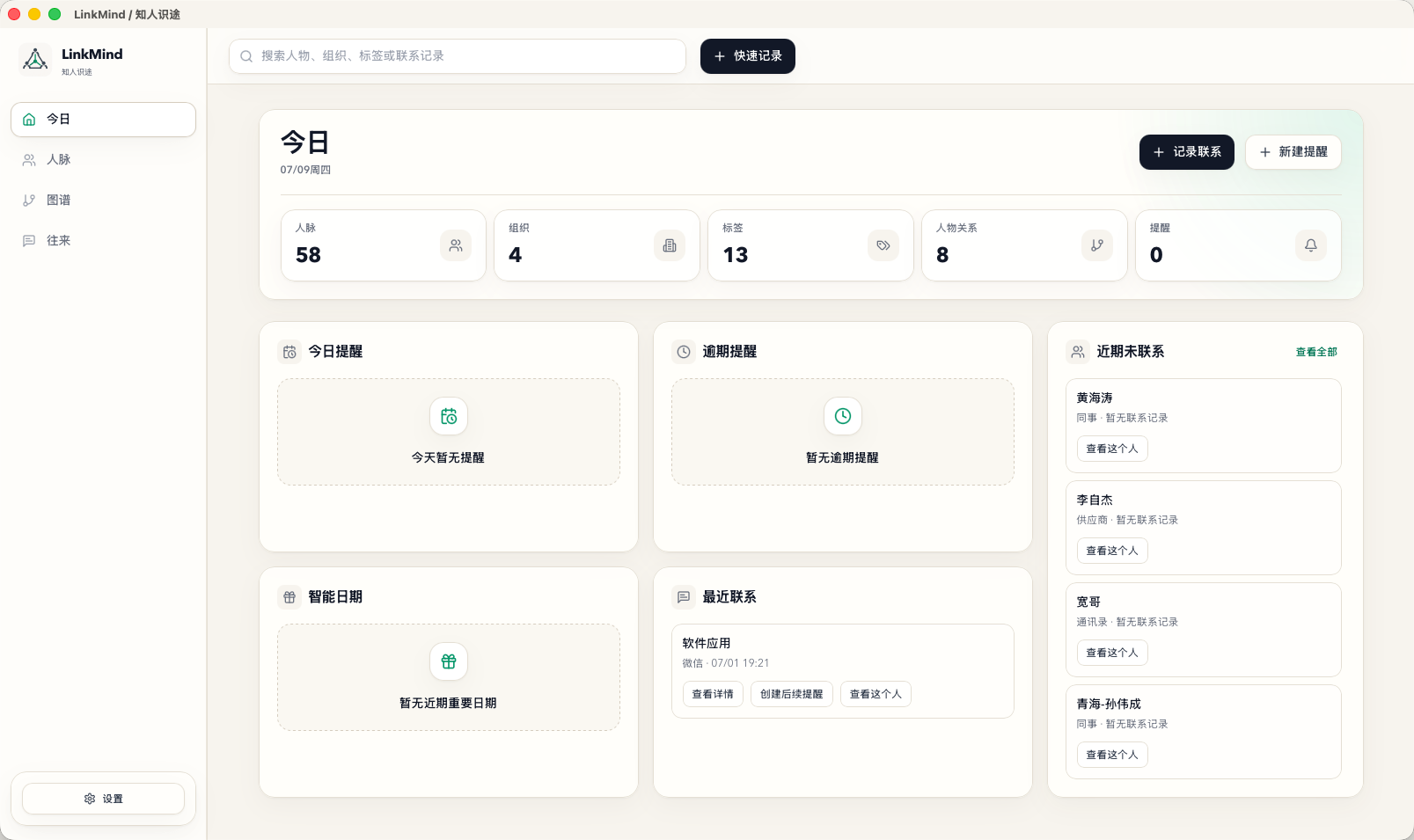Click the name 宽哥
This screenshot has height=840, width=1414.
[x=1088, y=603]
